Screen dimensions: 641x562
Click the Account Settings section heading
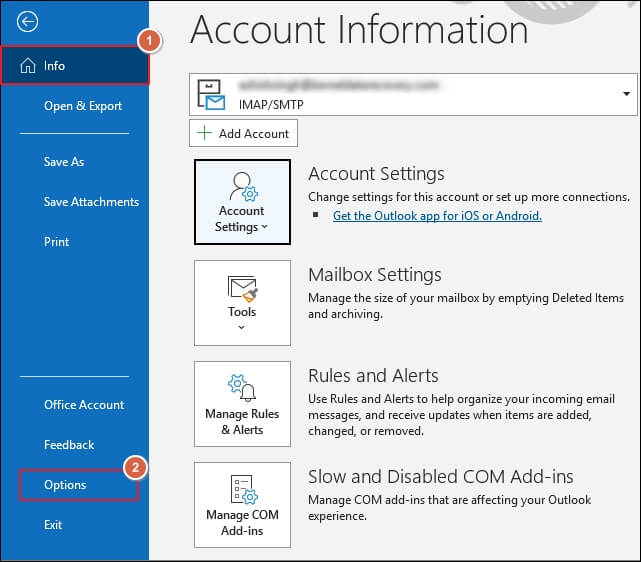point(376,174)
